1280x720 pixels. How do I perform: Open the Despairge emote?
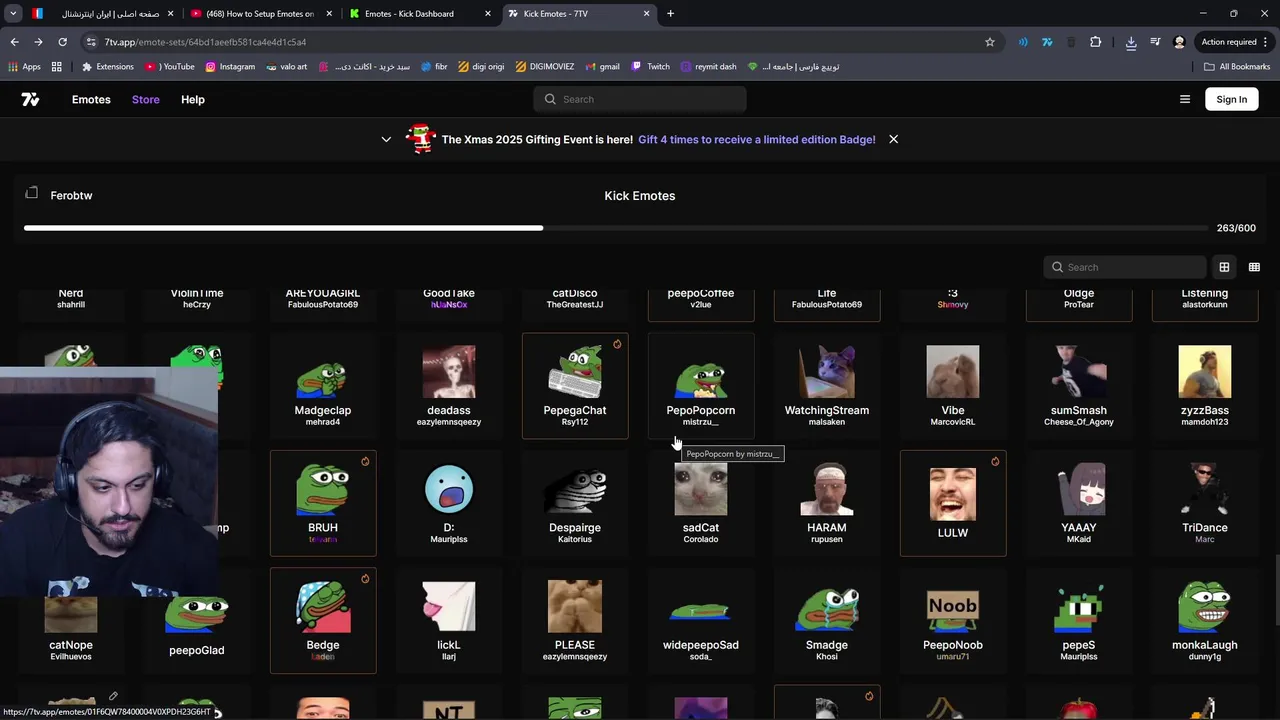click(x=575, y=503)
